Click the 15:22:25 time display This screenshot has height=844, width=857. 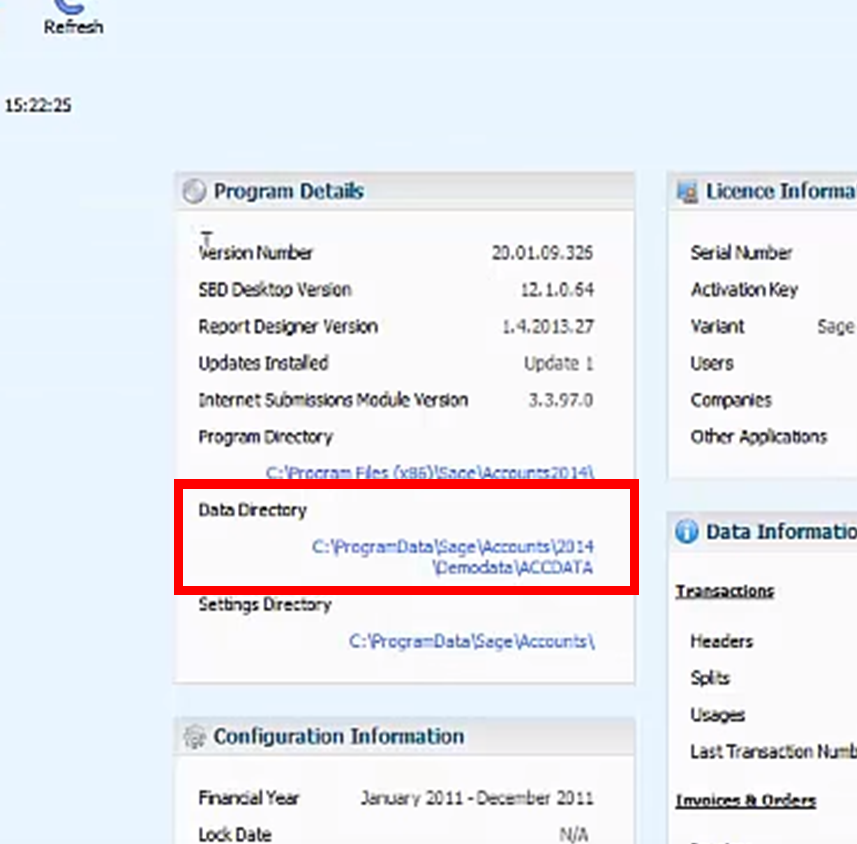[x=38, y=105]
